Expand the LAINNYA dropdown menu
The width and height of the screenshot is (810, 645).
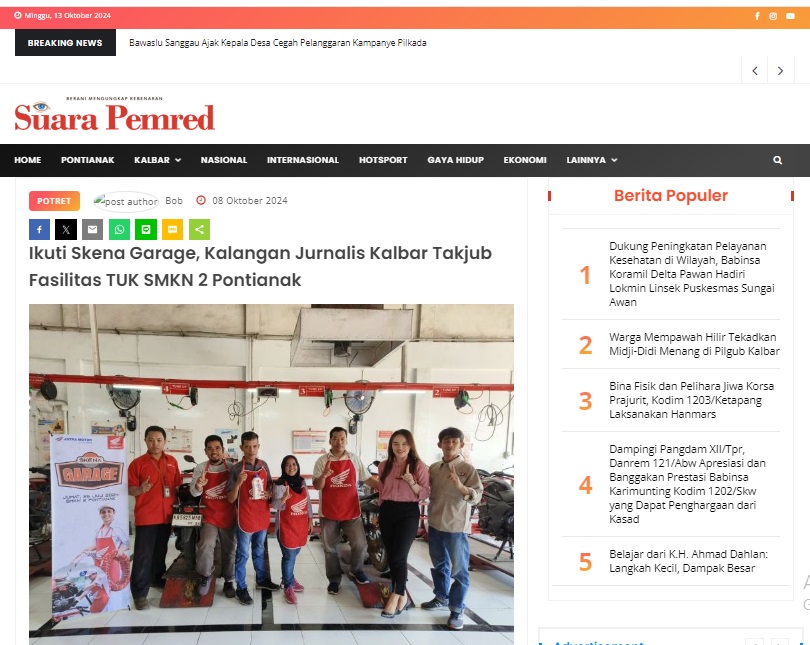592,160
